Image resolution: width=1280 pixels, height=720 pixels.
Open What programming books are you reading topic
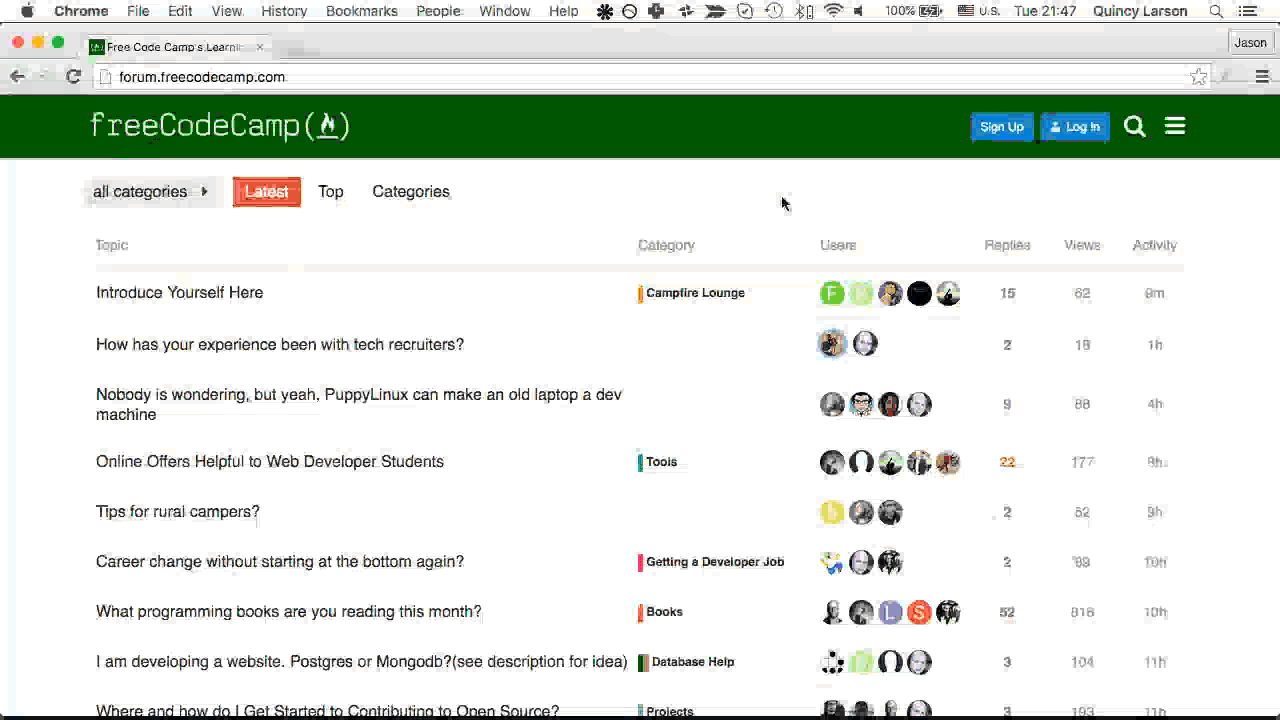click(x=289, y=611)
